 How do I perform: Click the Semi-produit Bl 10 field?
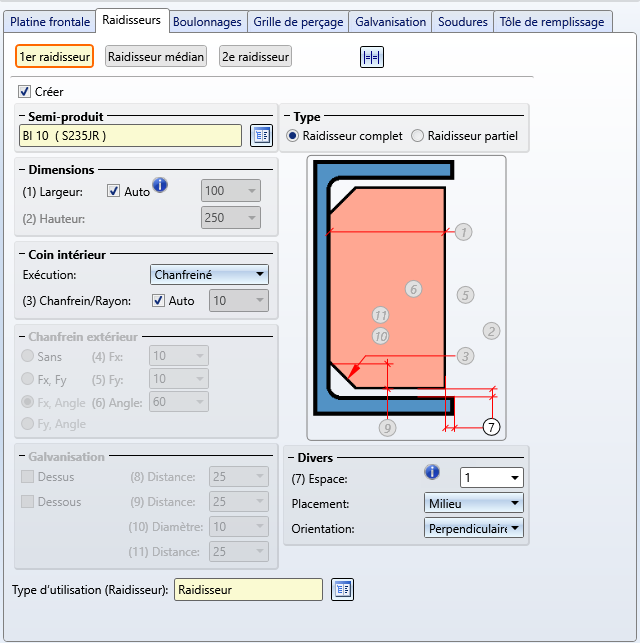pyautogui.click(x=130, y=136)
